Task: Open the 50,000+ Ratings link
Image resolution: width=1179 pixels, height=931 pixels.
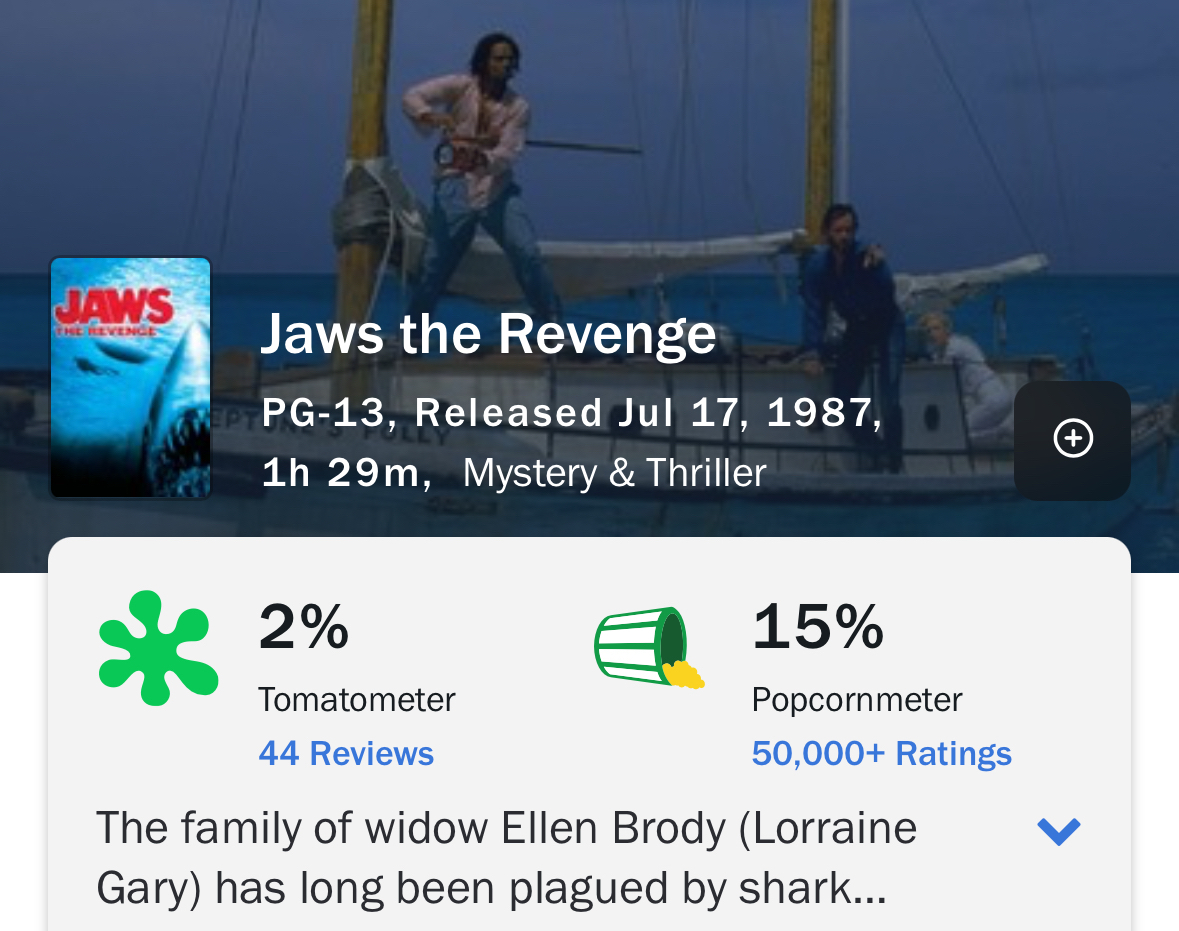Action: point(881,753)
